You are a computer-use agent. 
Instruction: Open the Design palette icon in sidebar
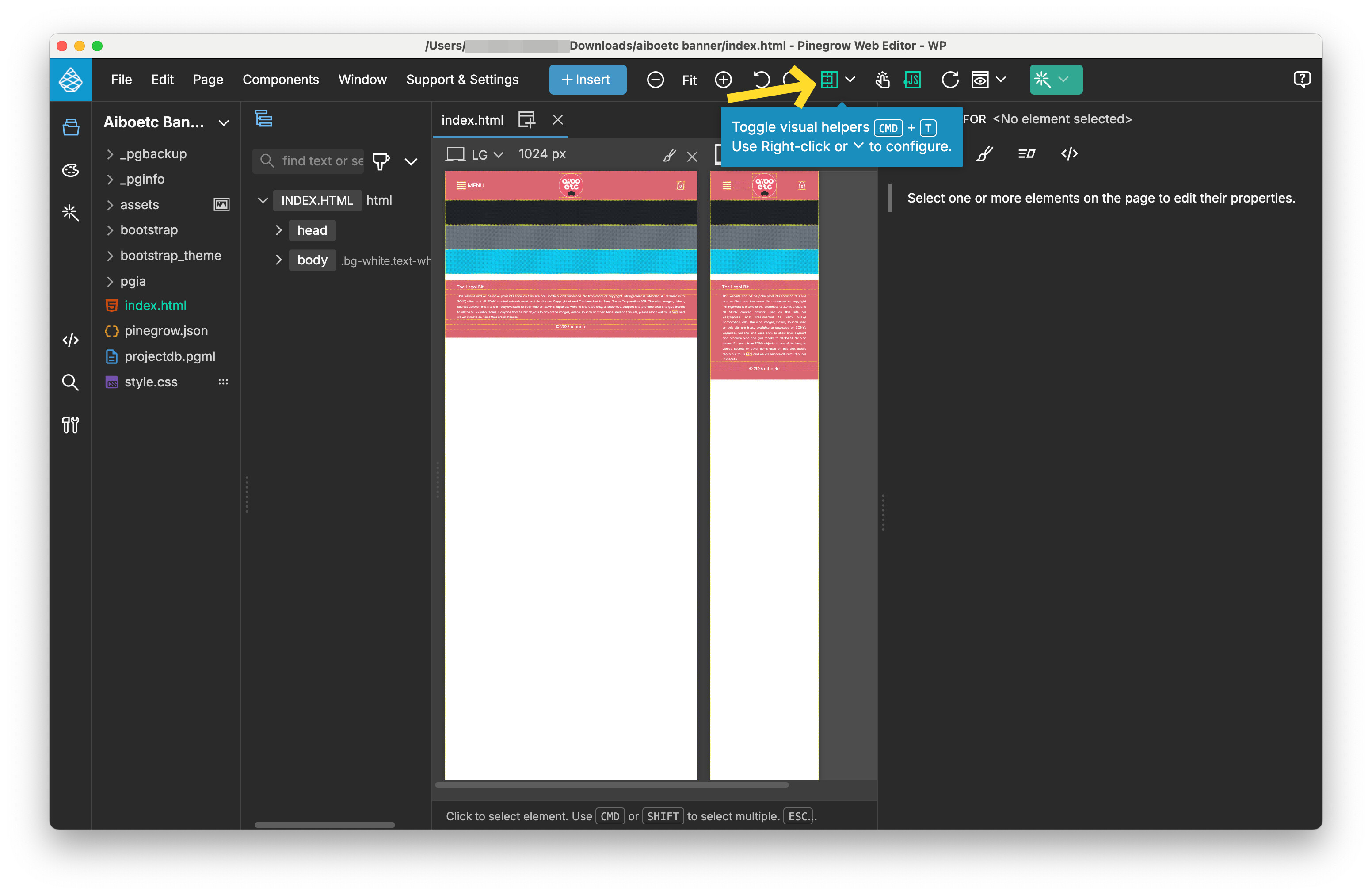pyautogui.click(x=70, y=170)
